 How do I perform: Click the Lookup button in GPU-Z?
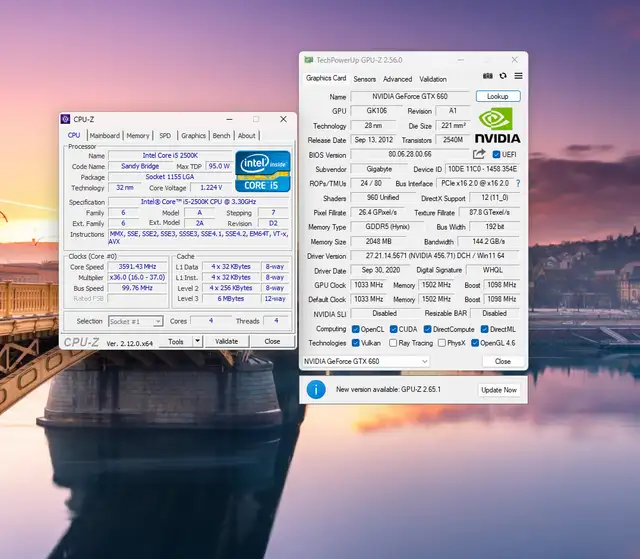point(498,96)
